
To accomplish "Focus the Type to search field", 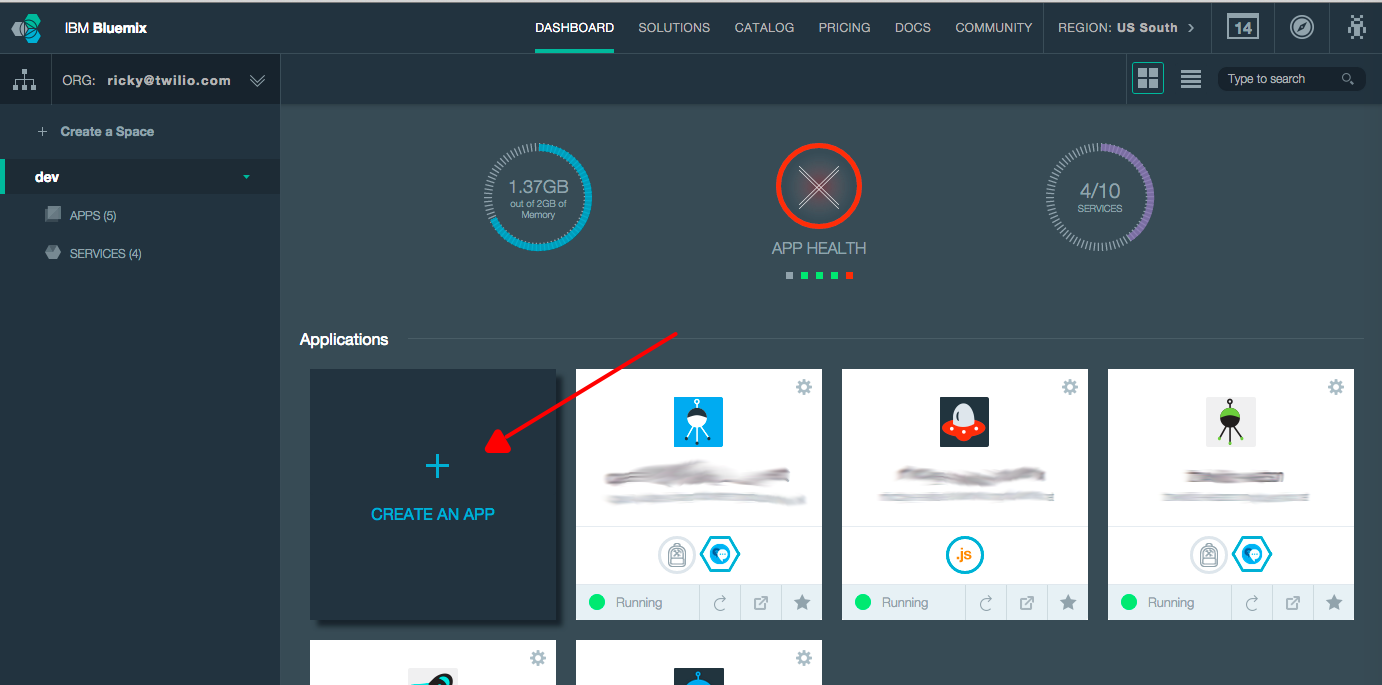I will click(x=1291, y=79).
